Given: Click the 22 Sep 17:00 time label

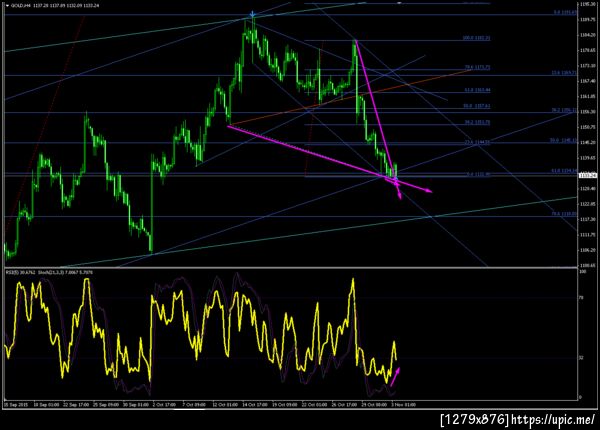Looking at the screenshot, I should point(75,404).
